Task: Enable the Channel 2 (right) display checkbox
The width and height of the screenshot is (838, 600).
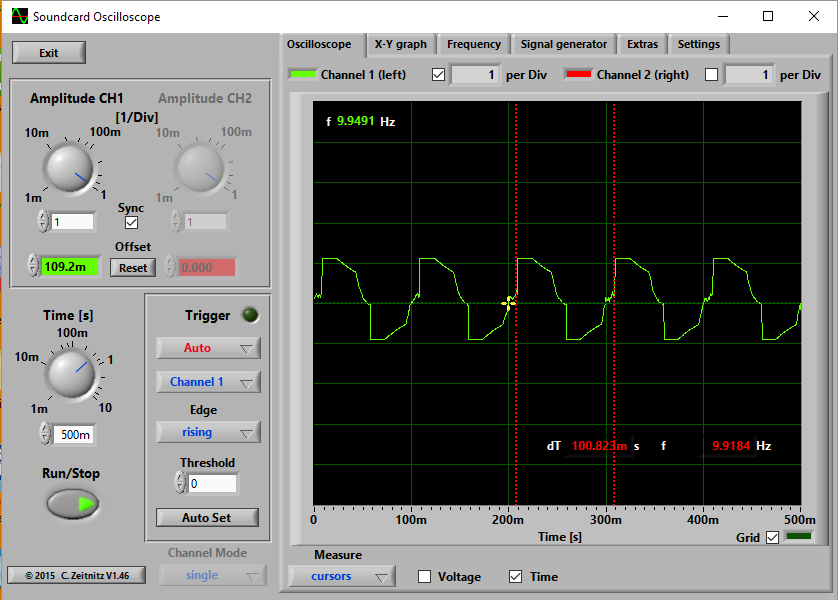Action: [711, 74]
